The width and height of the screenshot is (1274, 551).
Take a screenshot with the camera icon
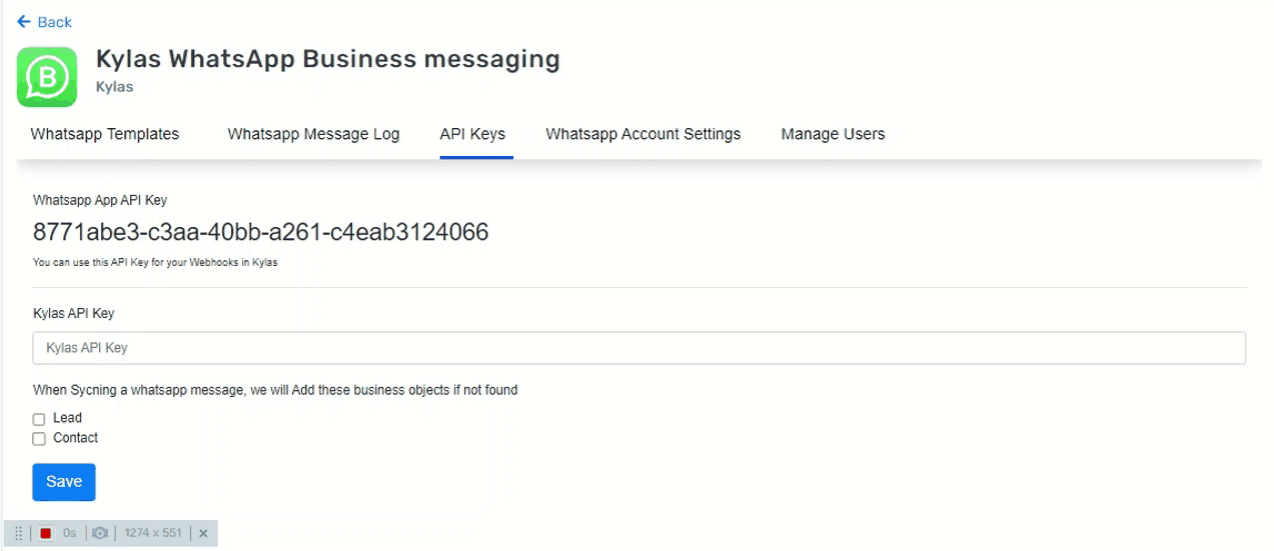100,534
